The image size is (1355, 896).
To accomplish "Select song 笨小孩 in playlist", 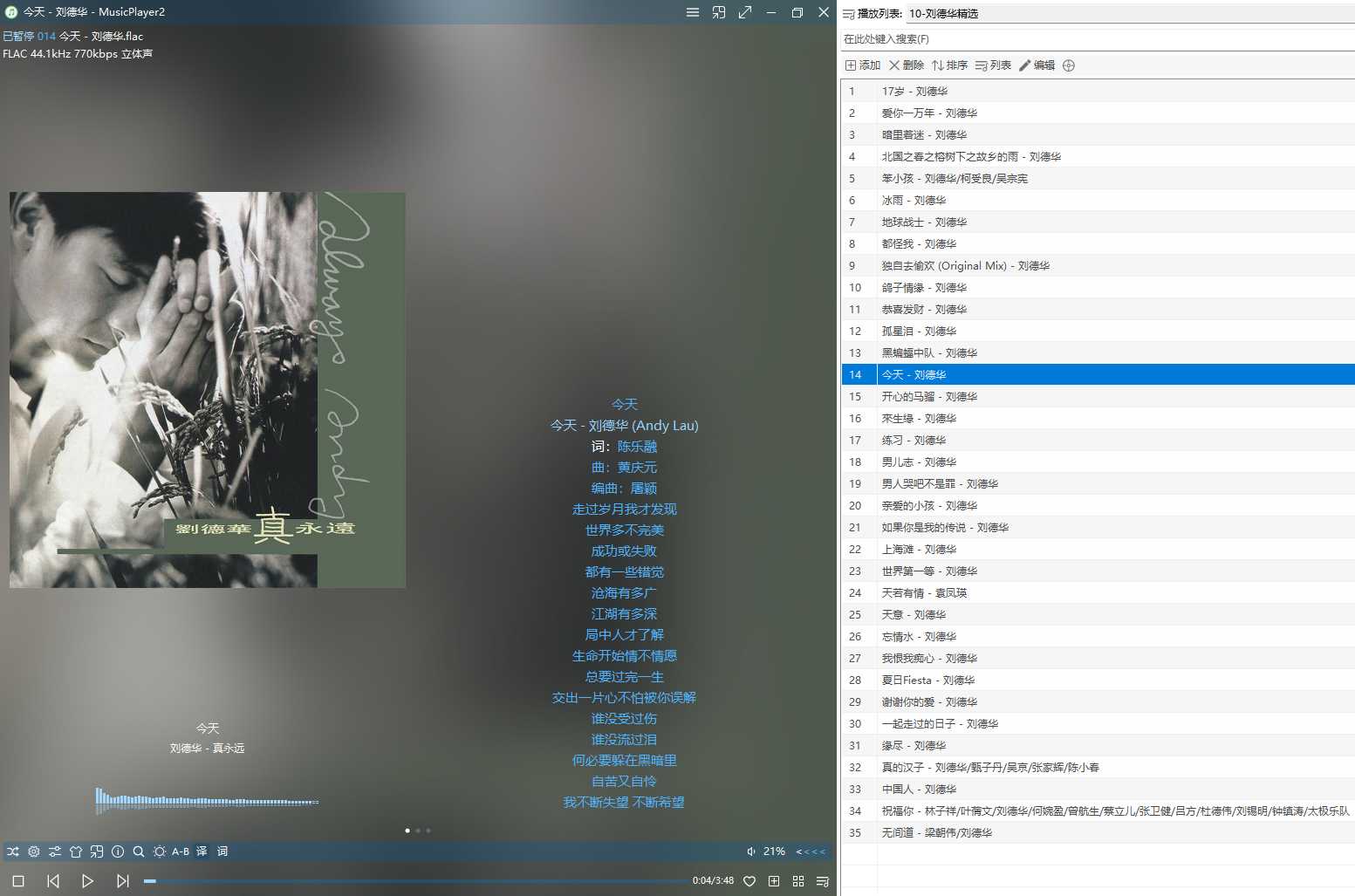I will point(1098,178).
